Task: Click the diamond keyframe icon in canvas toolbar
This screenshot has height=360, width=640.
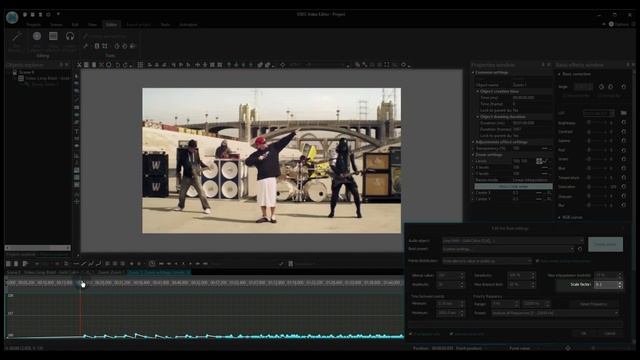Action: click(282, 65)
